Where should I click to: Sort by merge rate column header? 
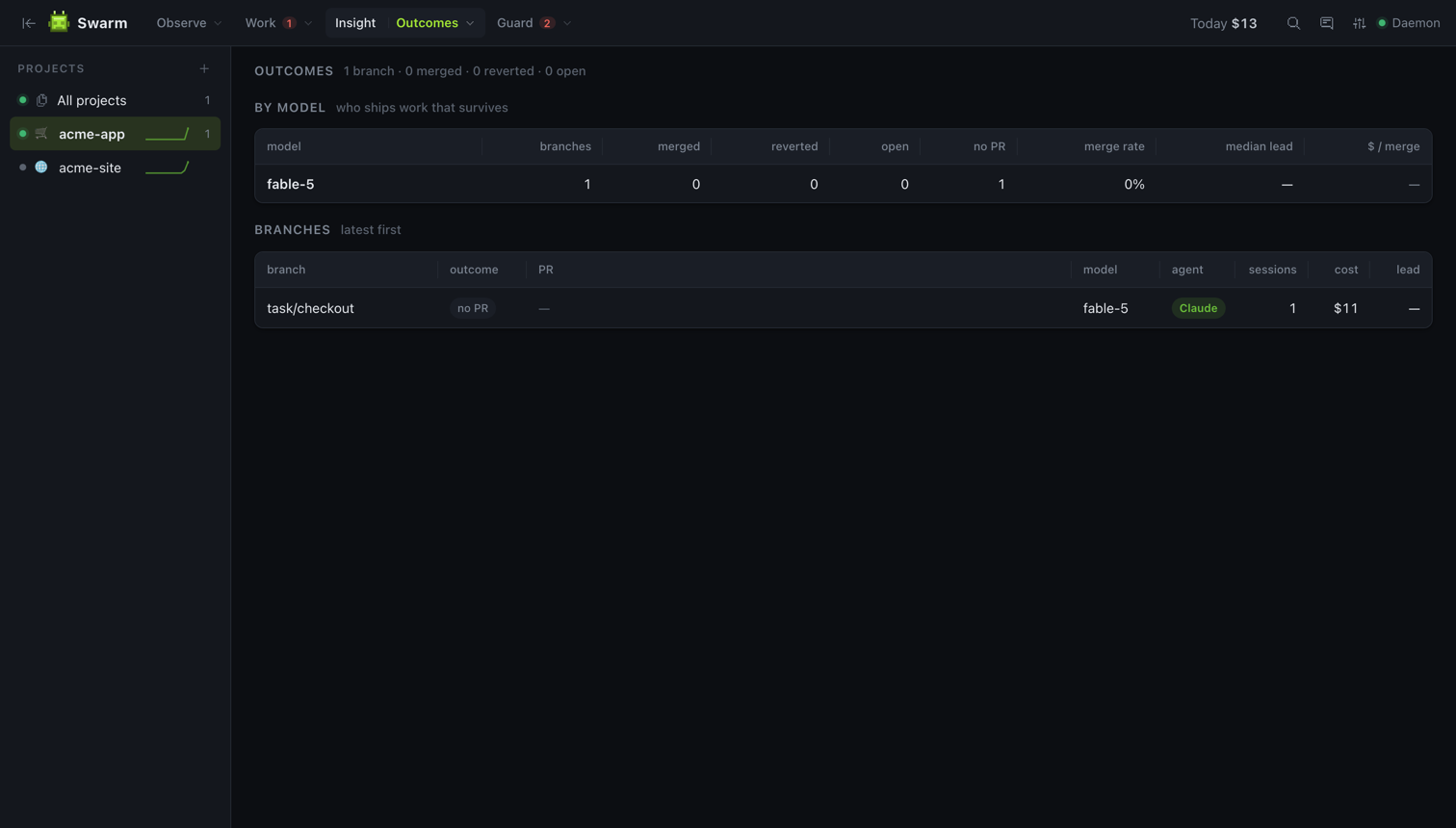[x=1114, y=146]
